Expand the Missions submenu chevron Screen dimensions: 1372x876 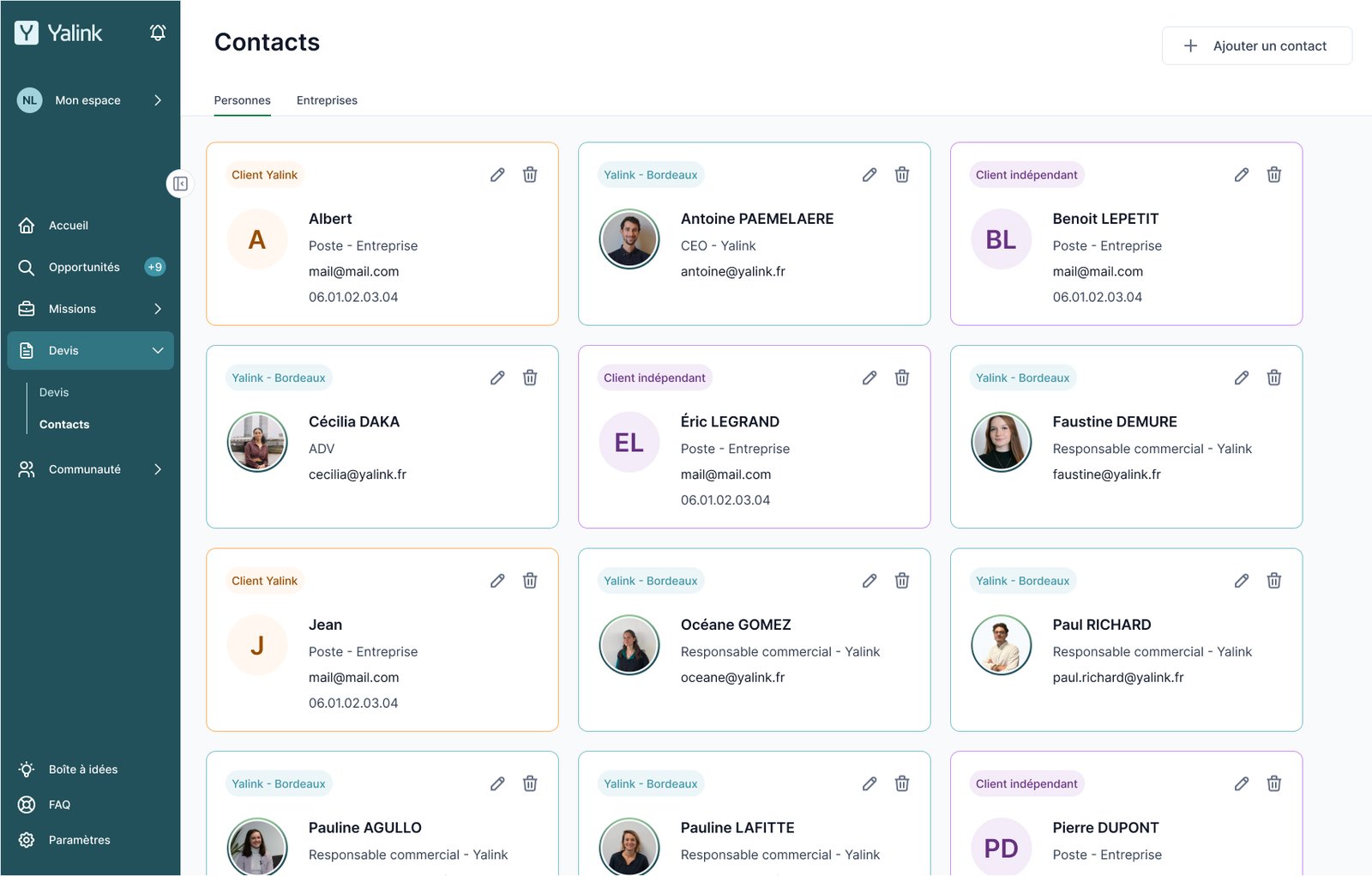point(158,309)
